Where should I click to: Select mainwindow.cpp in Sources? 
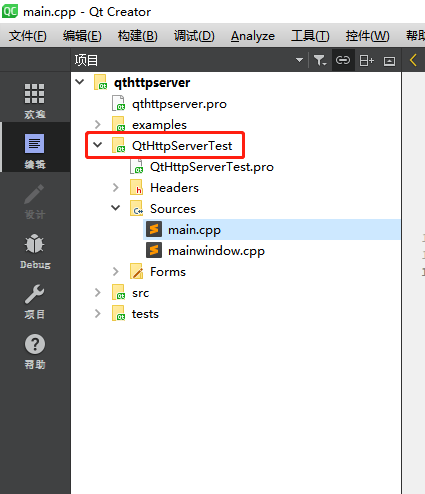[x=216, y=251]
